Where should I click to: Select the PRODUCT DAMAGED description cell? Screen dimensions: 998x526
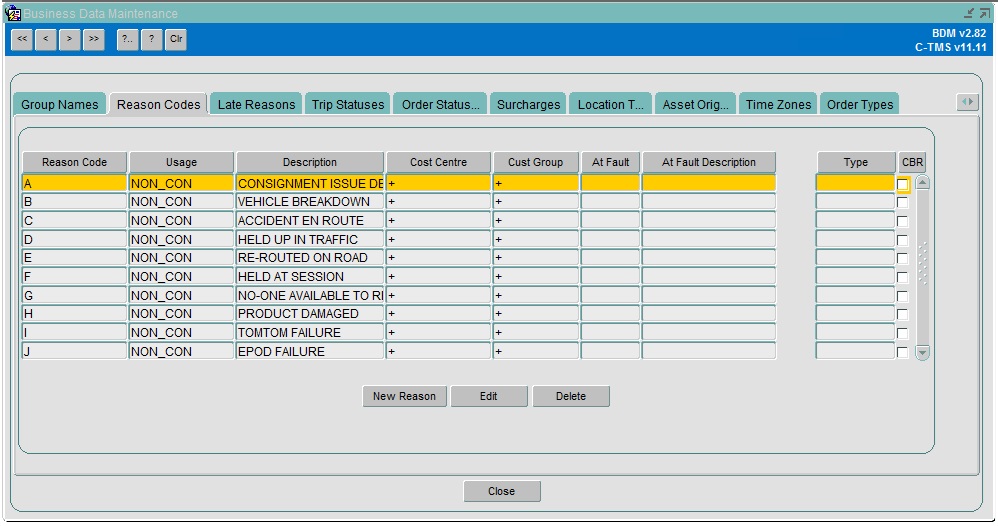[310, 314]
